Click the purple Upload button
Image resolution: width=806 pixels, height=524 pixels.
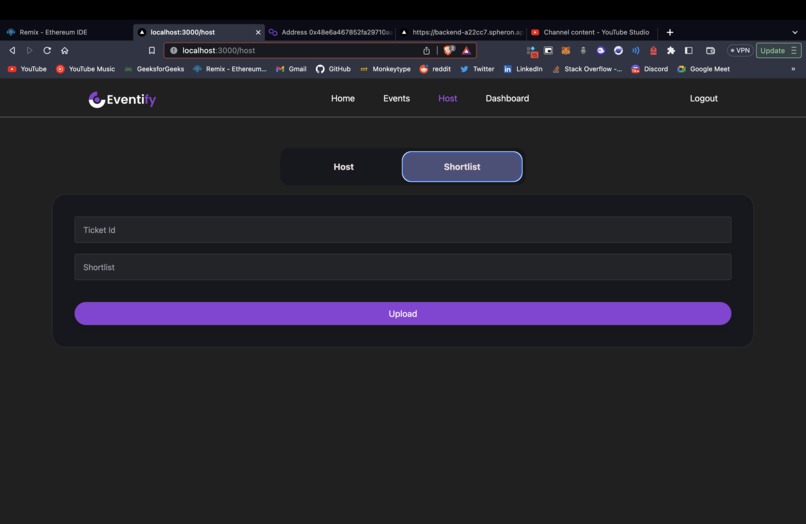click(402, 314)
